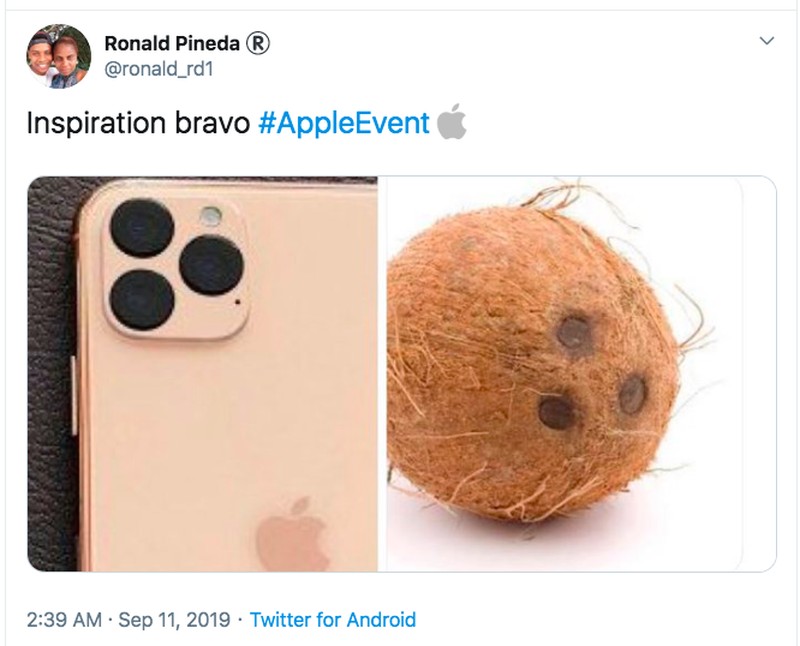Screen dimensions: 800x646
Task: Click the "Inspiration bravo" tweet text
Action: tap(139, 123)
